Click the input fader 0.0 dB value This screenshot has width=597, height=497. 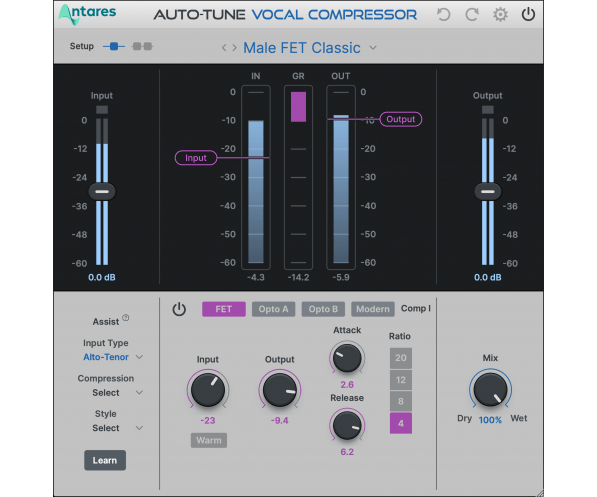click(102, 277)
